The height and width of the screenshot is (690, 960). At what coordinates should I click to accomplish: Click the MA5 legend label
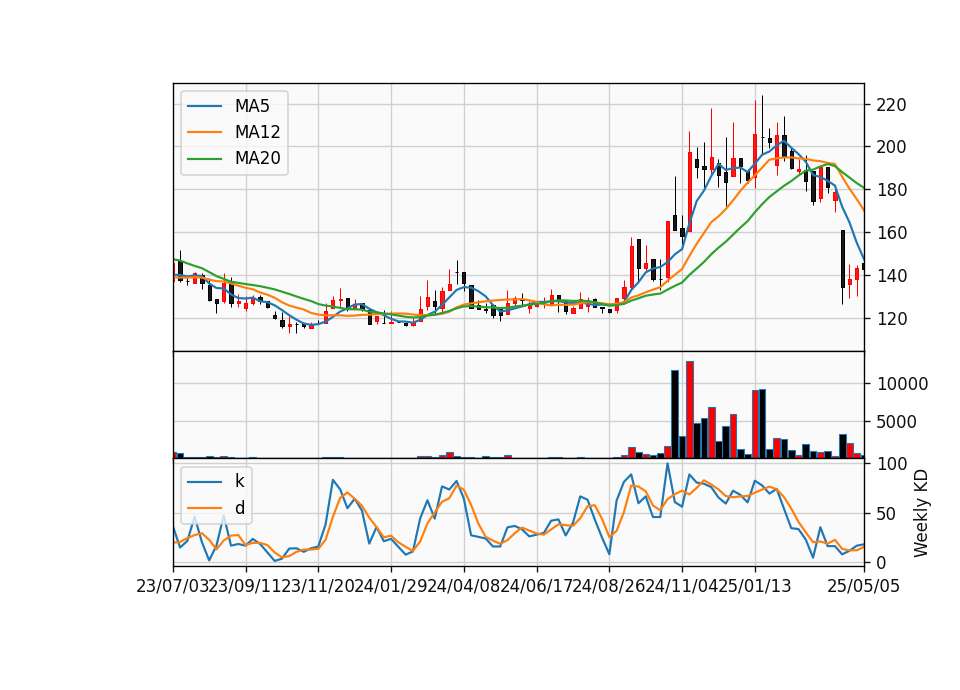(x=252, y=106)
